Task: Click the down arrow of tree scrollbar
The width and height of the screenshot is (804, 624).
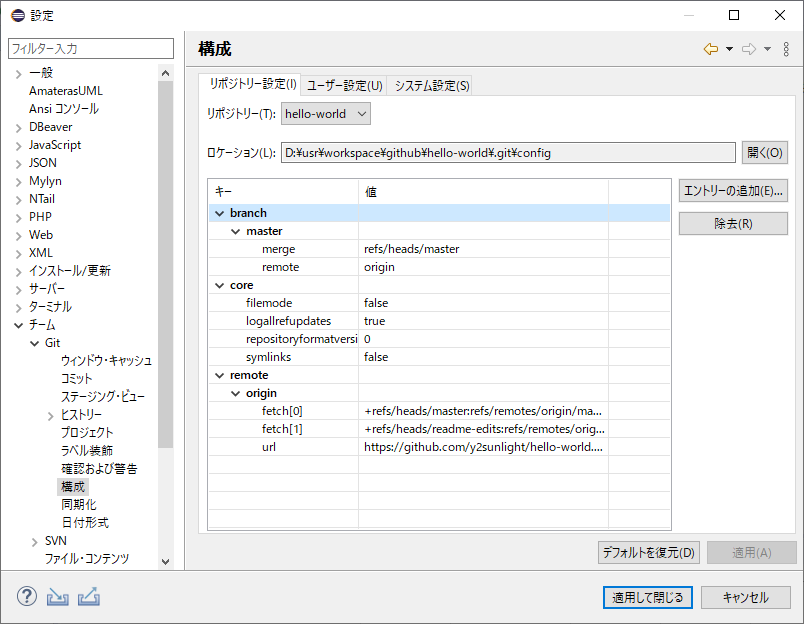Action: coord(166,562)
